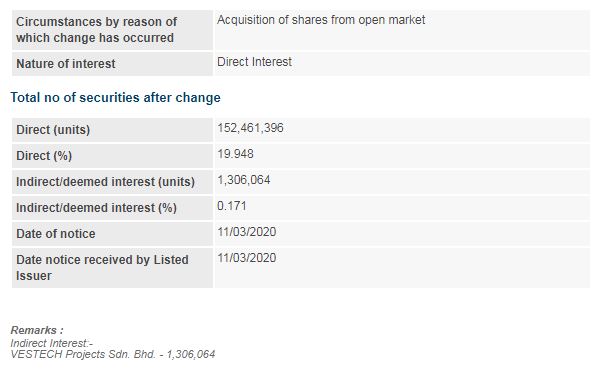This screenshot has height=371, width=598.
Task: Select 'Acquisition of shares from open market' text
Action: 321,20
